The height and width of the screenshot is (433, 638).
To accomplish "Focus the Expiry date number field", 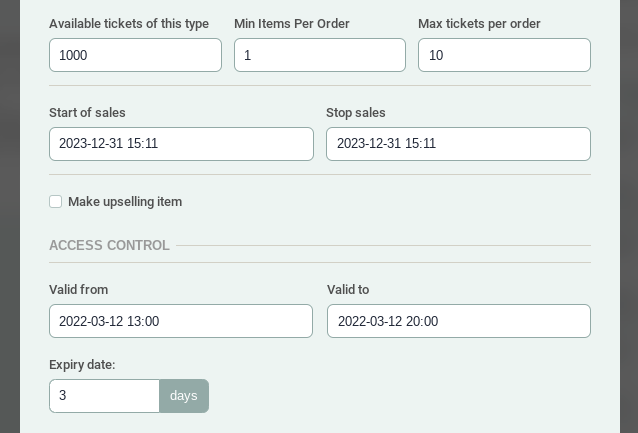I will coord(104,396).
